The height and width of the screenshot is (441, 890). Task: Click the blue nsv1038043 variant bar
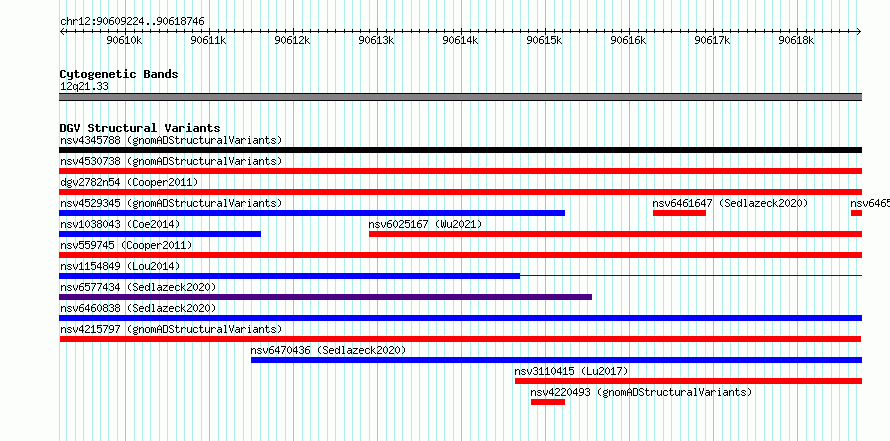(160, 234)
